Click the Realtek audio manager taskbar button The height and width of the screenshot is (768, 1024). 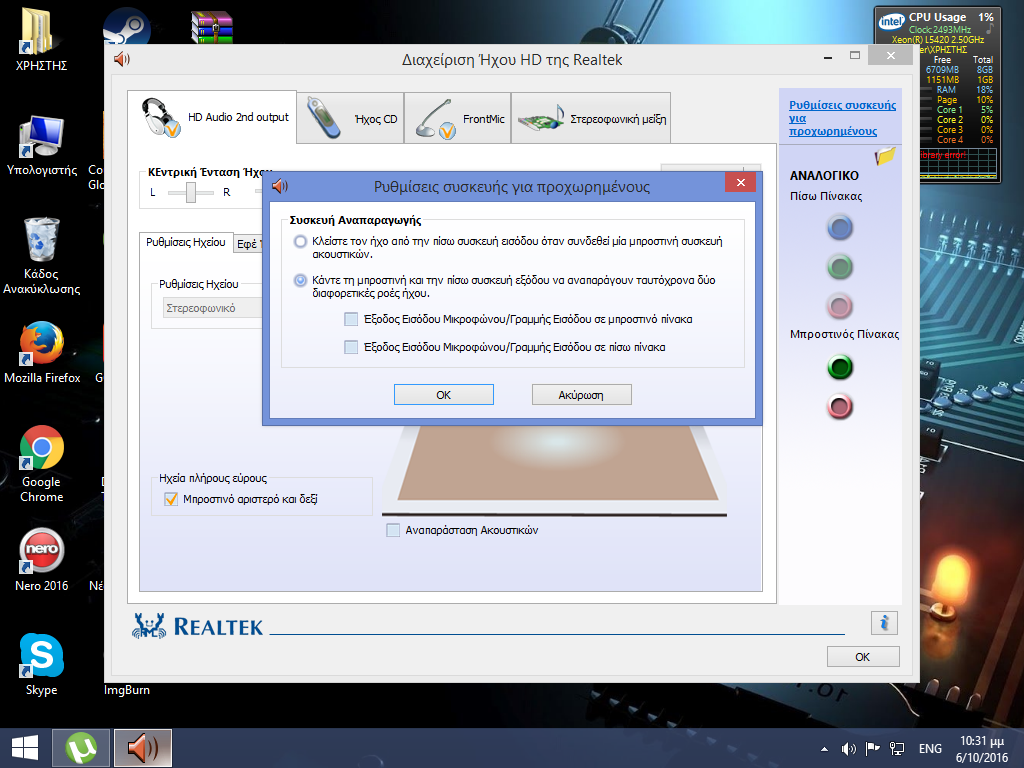coord(143,748)
